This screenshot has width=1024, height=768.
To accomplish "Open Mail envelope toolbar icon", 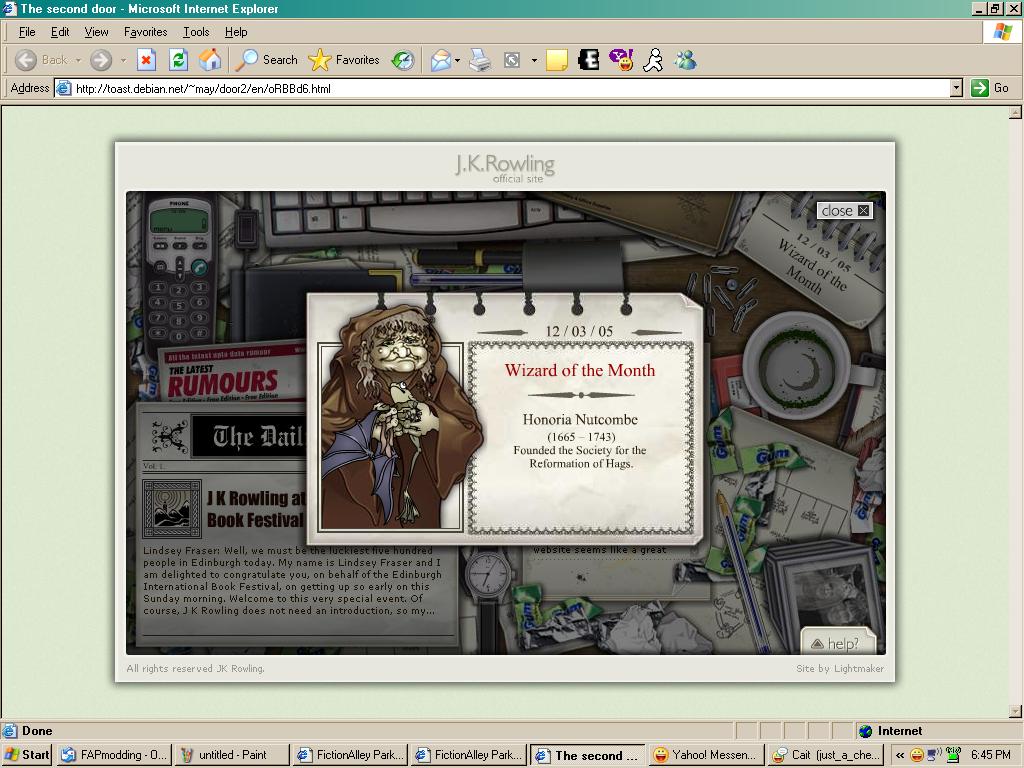I will pyautogui.click(x=441, y=61).
